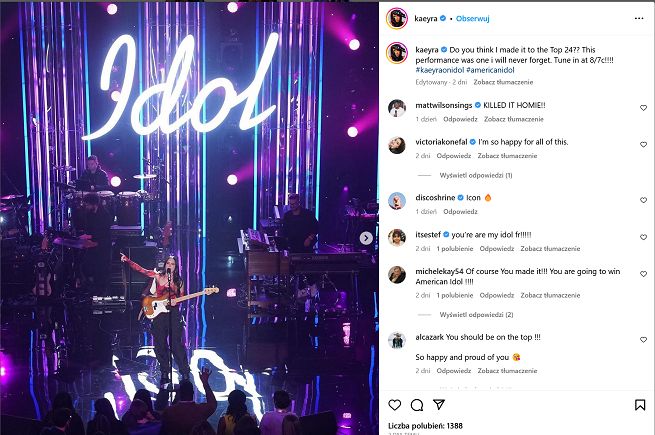Like victoriakonefal's comment with the heart
655x435 pixels.
[x=642, y=145]
